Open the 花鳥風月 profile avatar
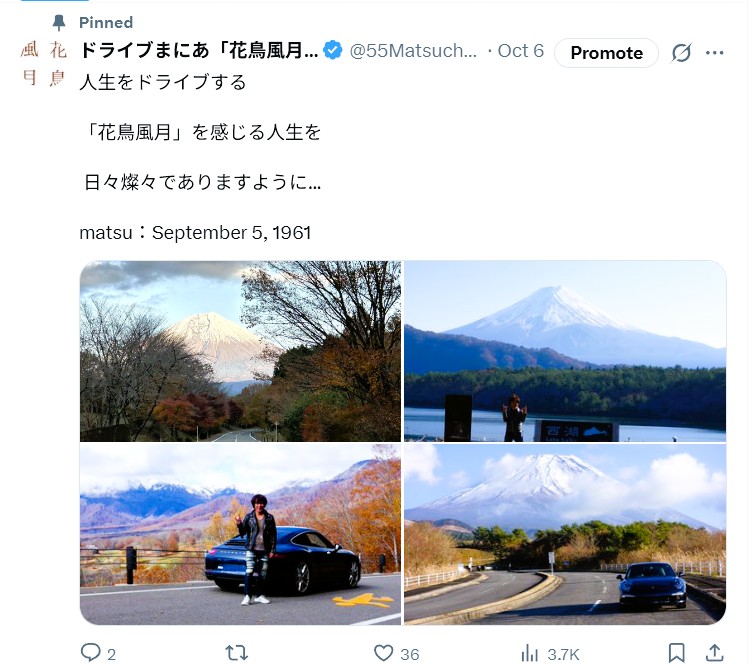The height and width of the screenshot is (664, 749). [43, 63]
